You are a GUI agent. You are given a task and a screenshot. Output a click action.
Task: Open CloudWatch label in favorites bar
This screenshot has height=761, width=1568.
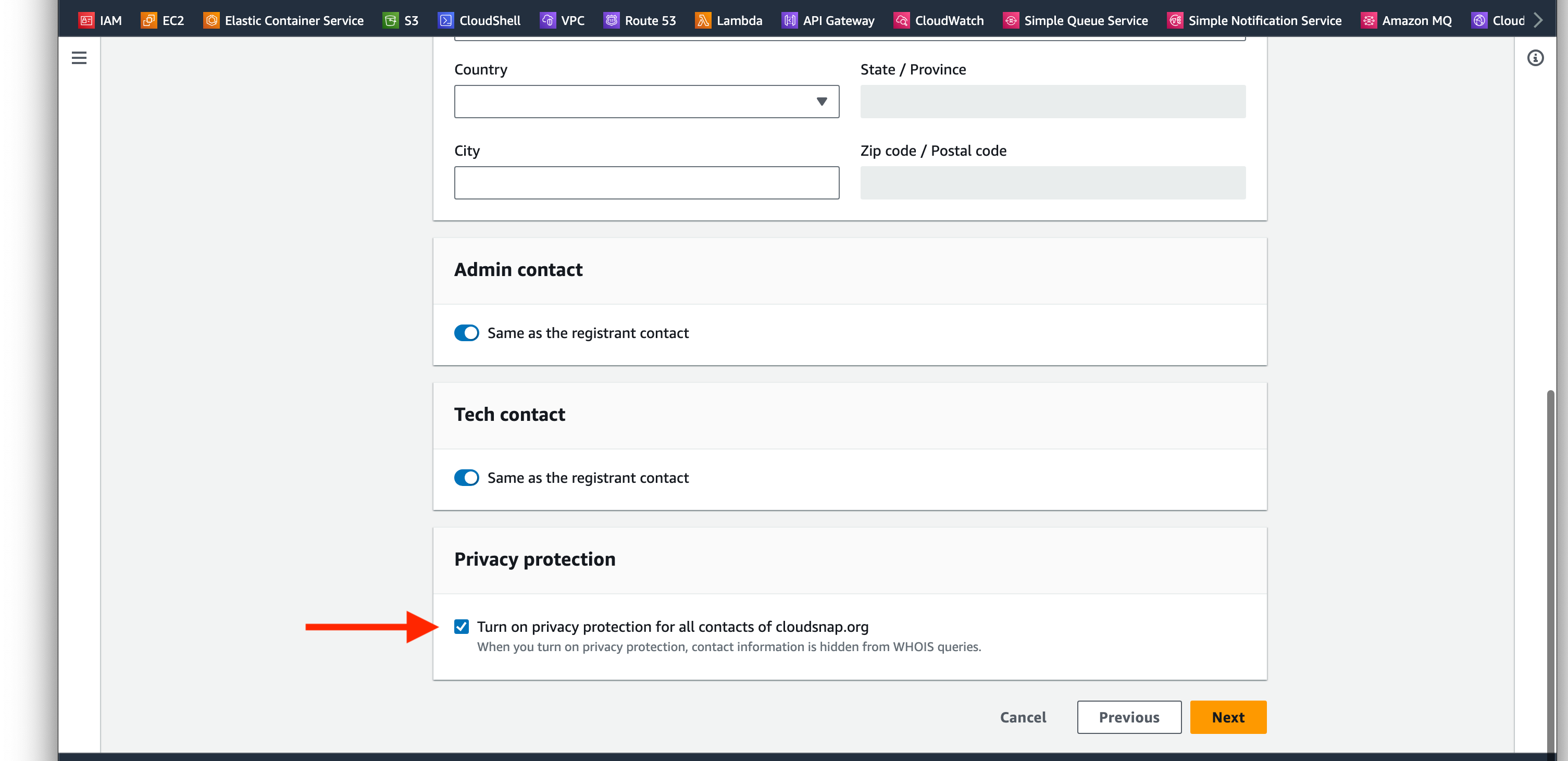click(949, 21)
